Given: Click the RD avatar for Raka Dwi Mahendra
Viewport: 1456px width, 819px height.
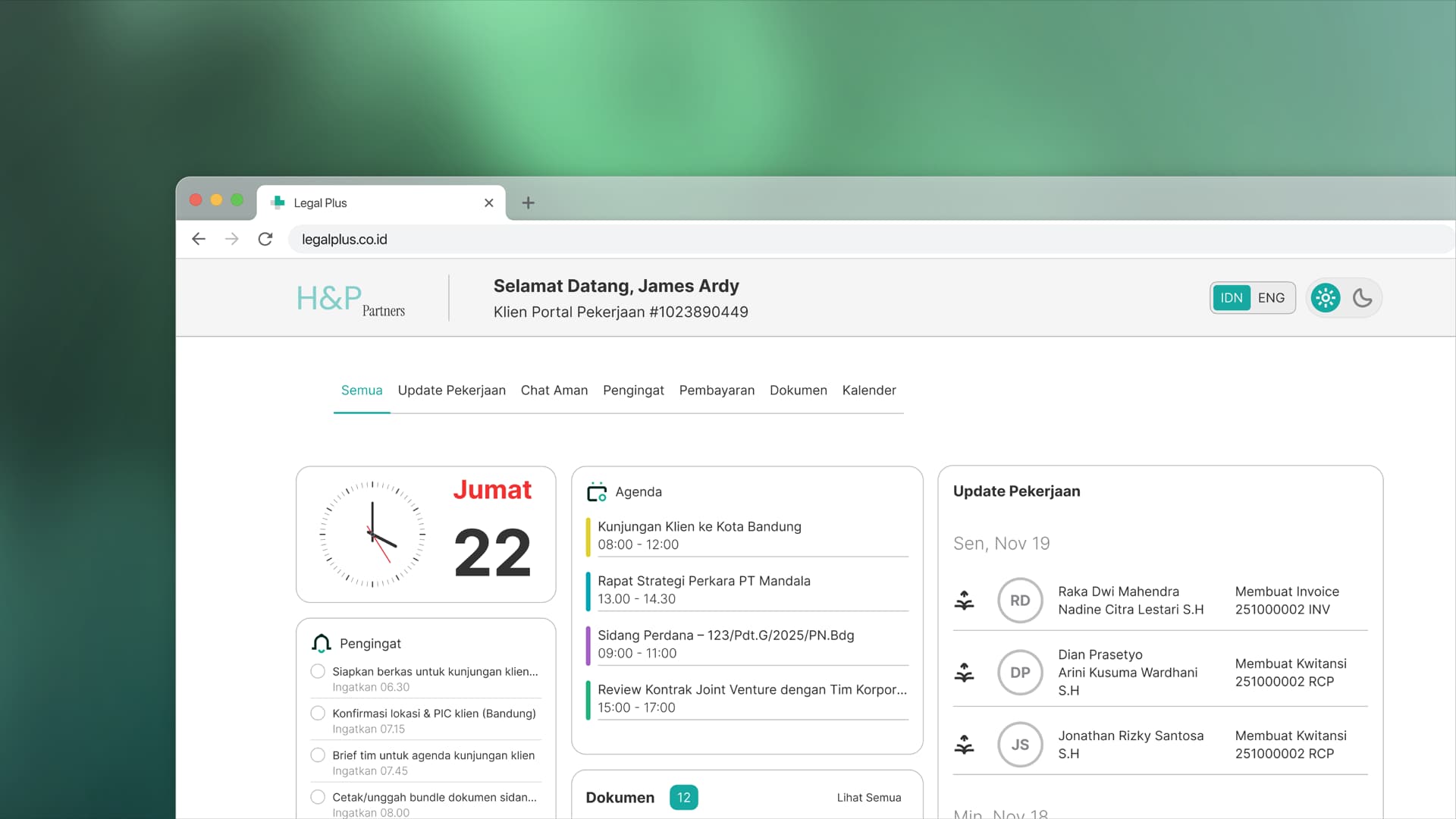Looking at the screenshot, I should [1020, 601].
